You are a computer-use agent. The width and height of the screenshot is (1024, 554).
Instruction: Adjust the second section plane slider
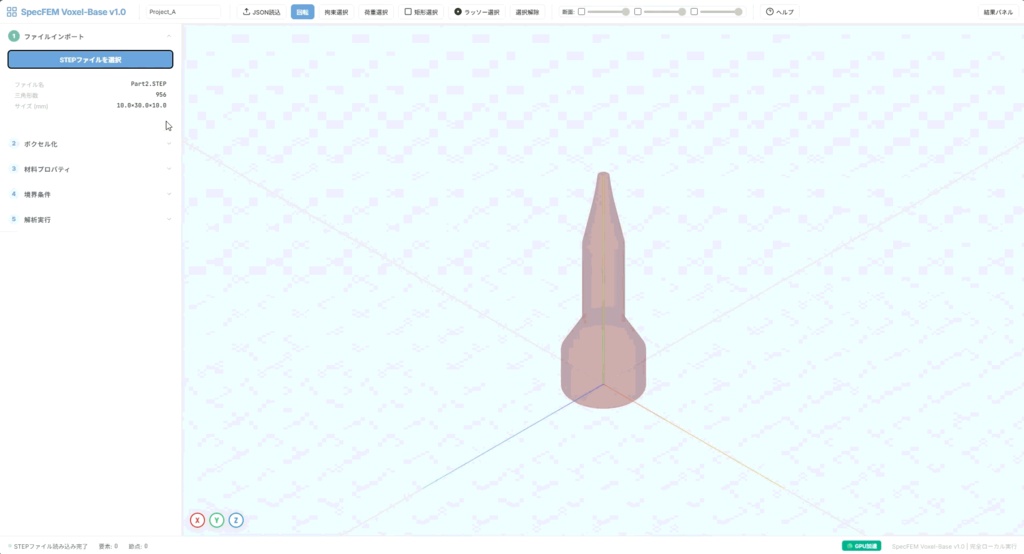tap(665, 12)
